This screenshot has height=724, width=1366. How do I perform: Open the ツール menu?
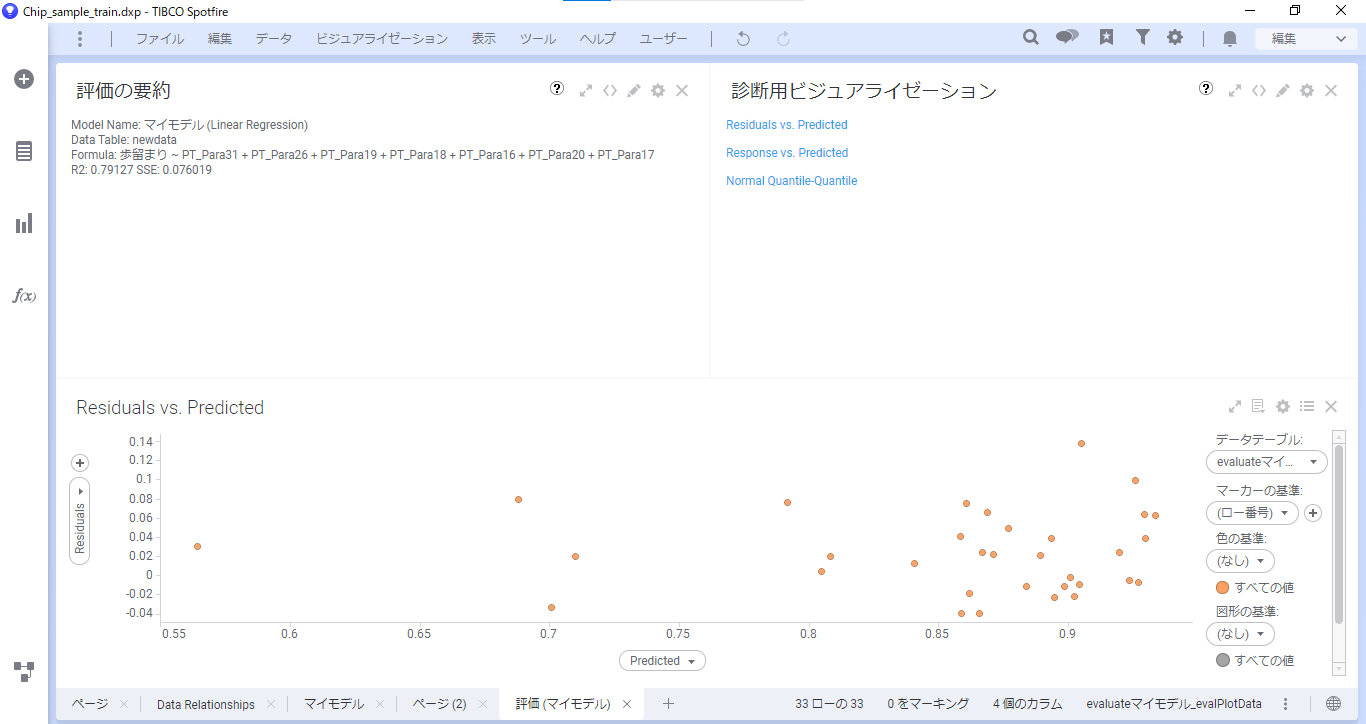coord(538,39)
